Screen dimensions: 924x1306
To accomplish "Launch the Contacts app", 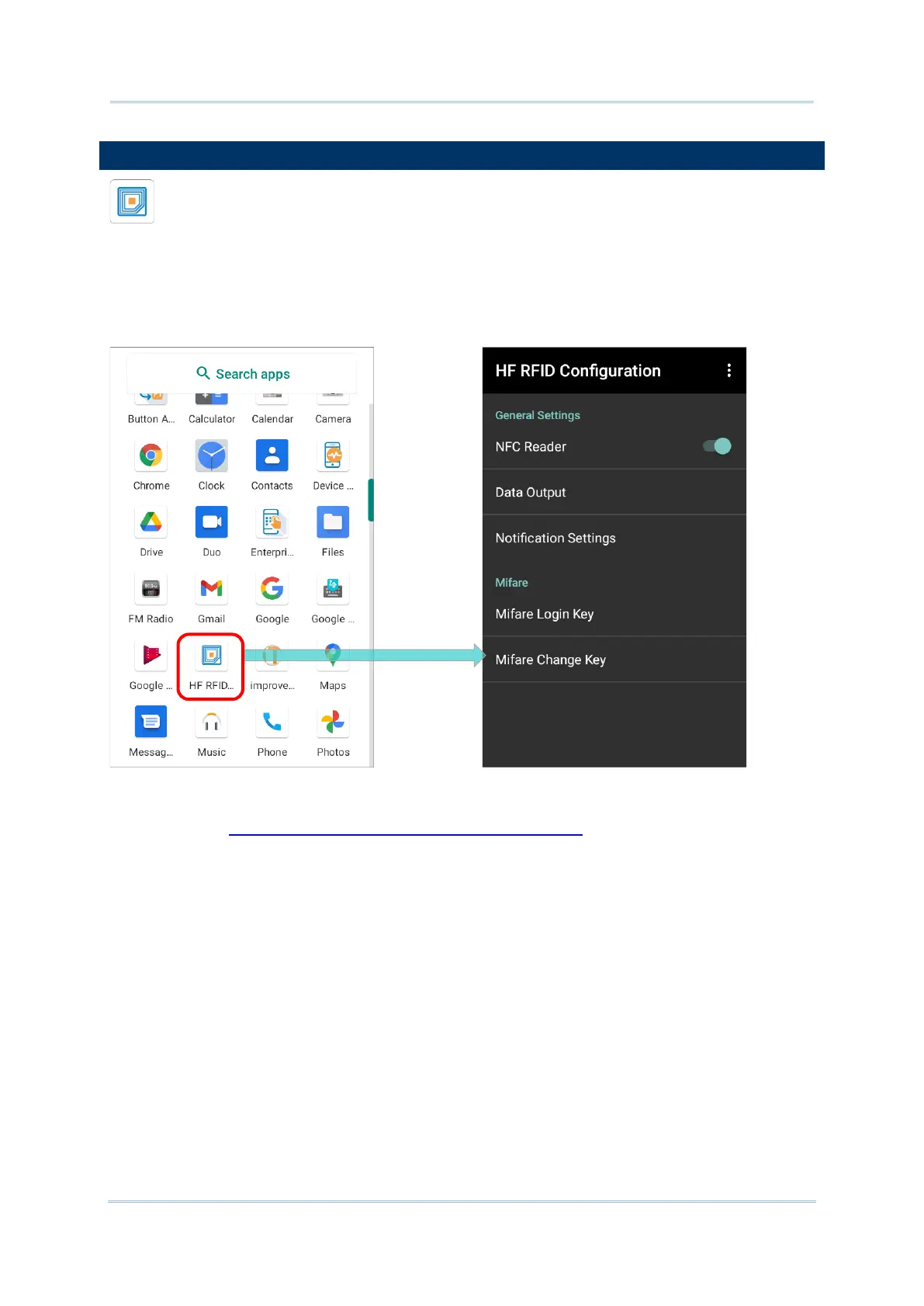I will click(272, 456).
